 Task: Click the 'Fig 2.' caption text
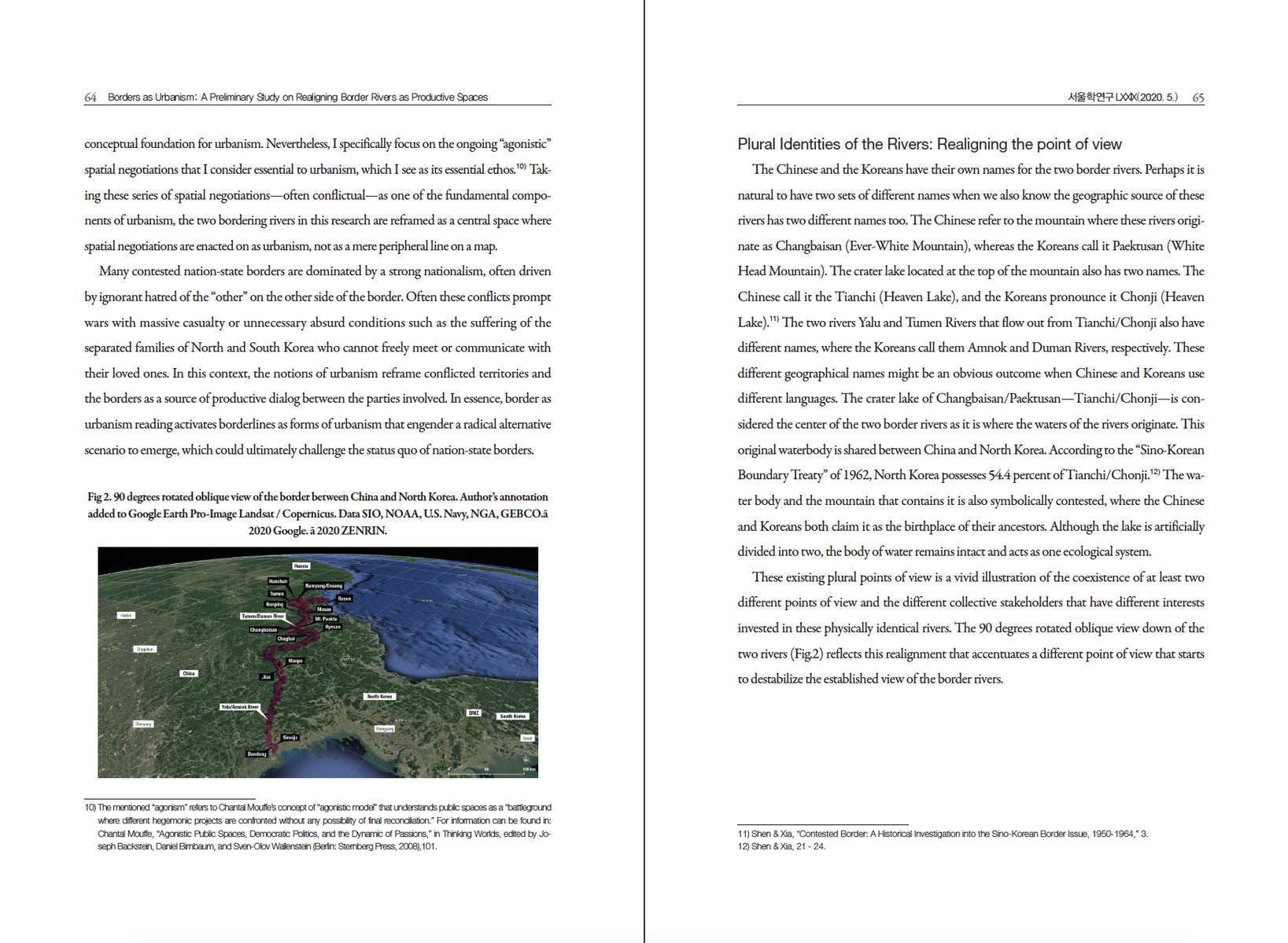(x=318, y=514)
